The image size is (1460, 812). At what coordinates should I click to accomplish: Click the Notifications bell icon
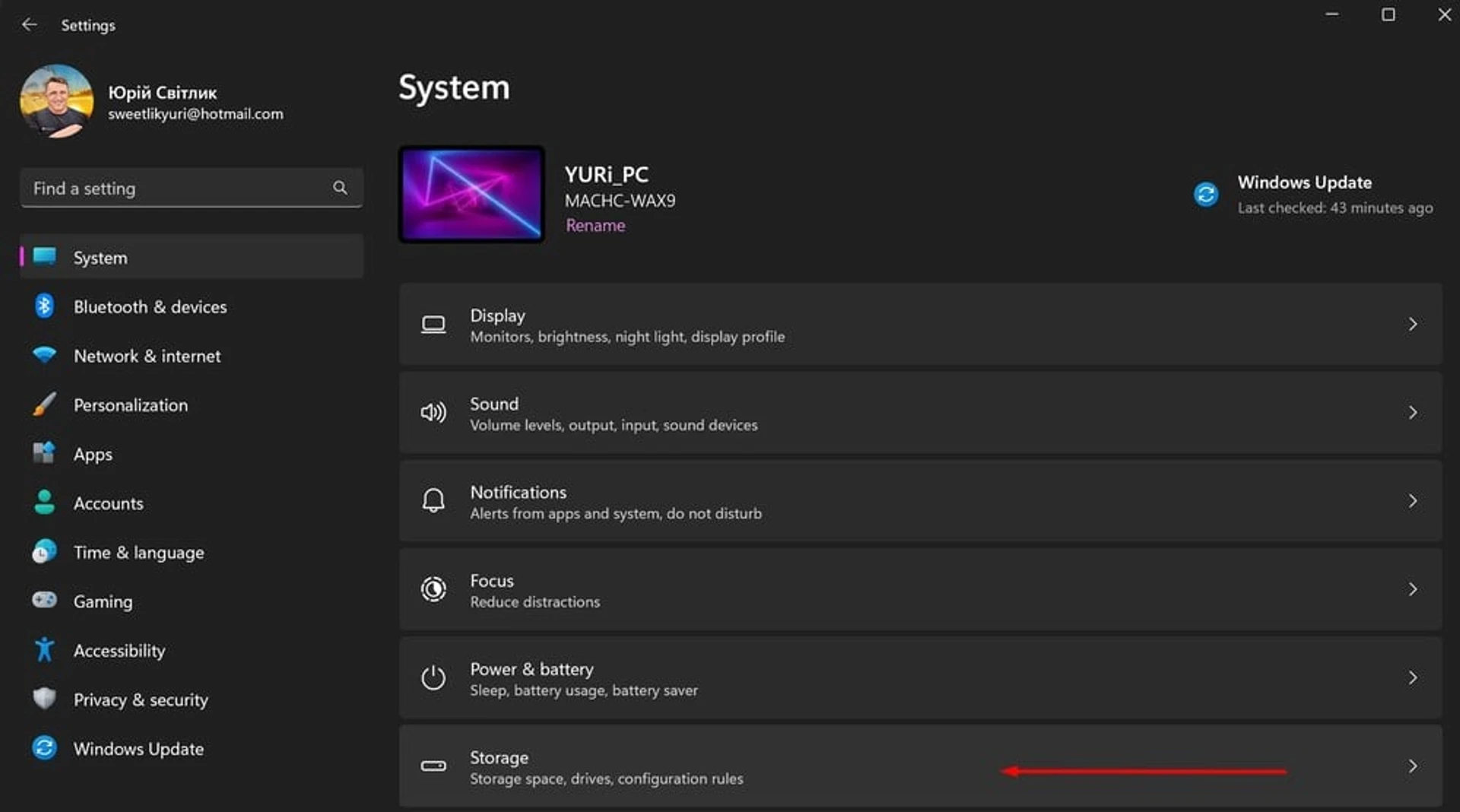click(433, 501)
